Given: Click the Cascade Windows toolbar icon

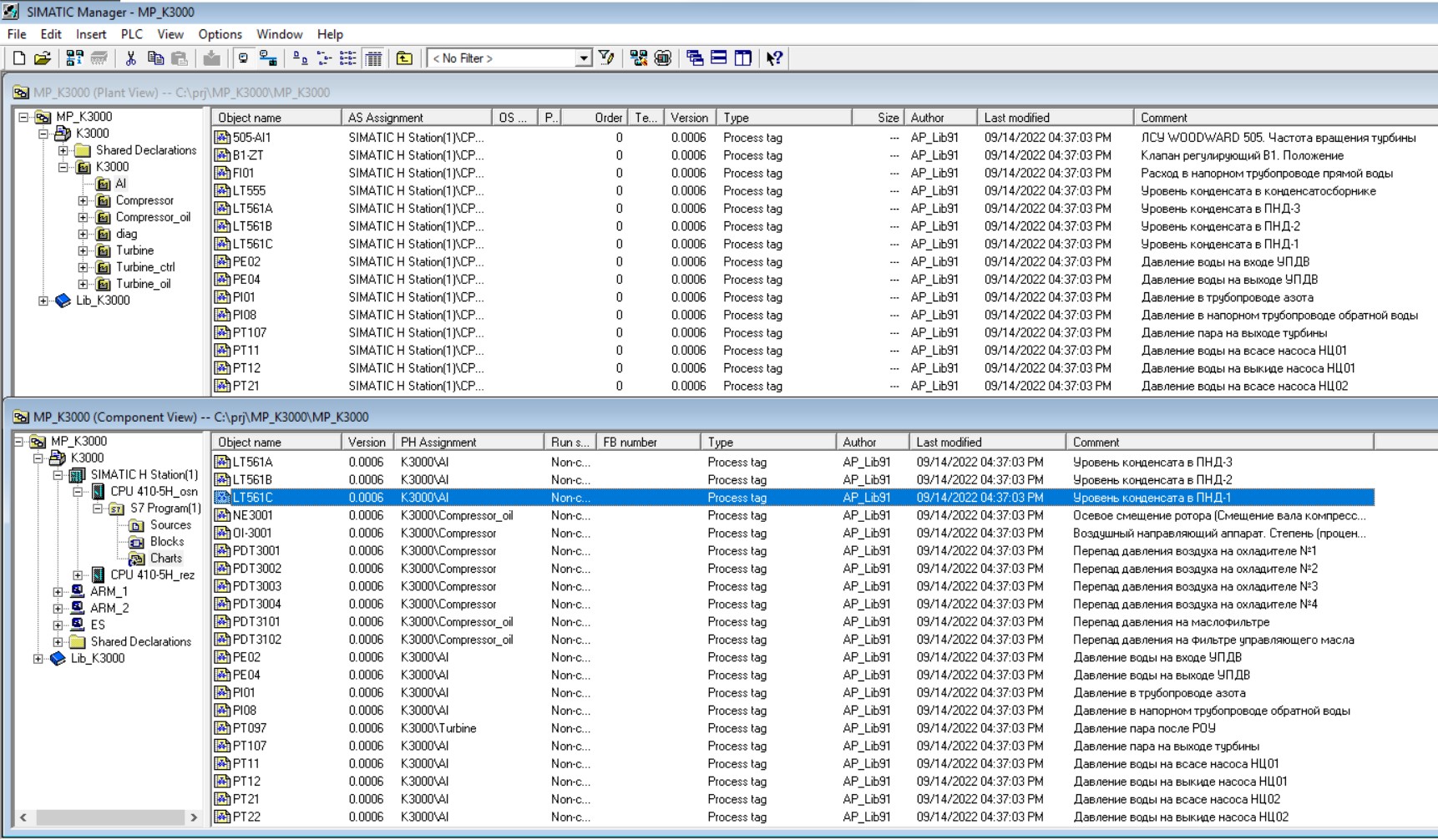Looking at the screenshot, I should [x=694, y=58].
